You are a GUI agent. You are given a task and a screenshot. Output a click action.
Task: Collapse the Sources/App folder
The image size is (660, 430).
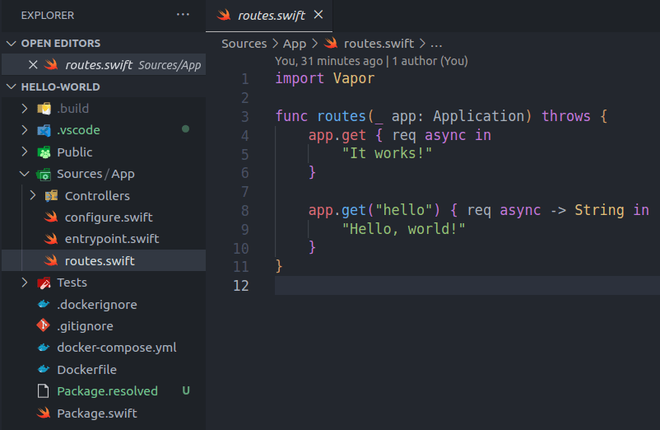click(x=24, y=174)
